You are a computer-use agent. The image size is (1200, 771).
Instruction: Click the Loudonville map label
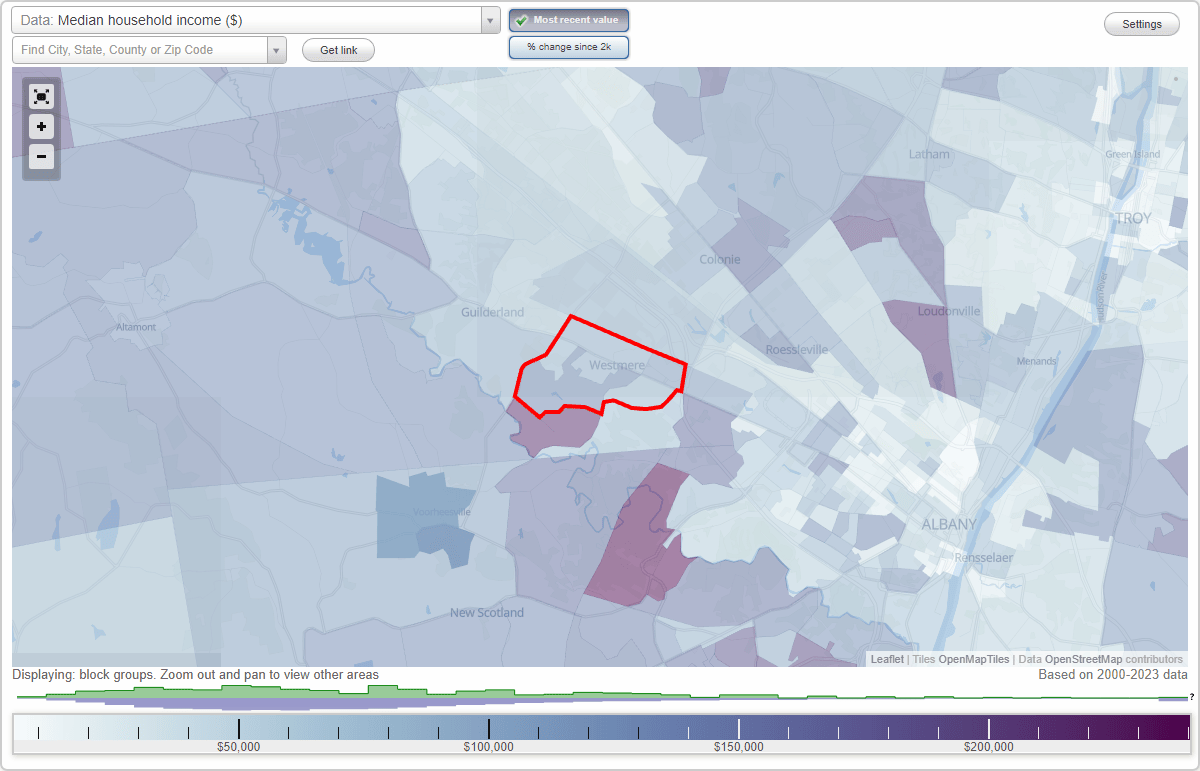click(x=949, y=311)
